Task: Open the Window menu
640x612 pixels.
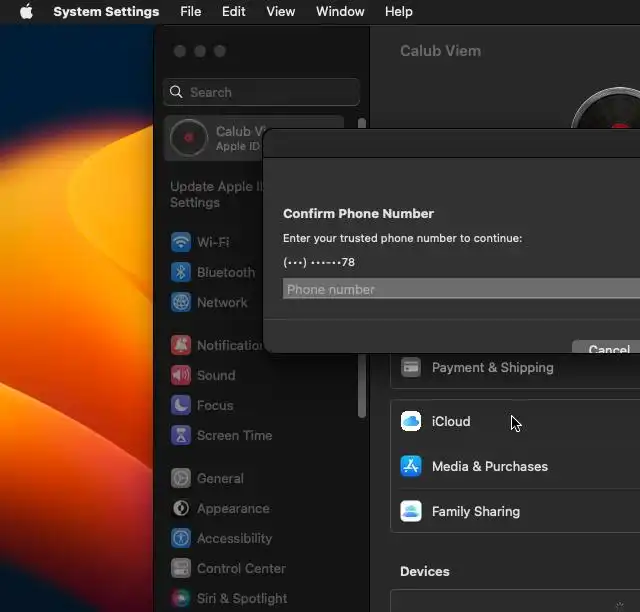Action: pyautogui.click(x=340, y=11)
